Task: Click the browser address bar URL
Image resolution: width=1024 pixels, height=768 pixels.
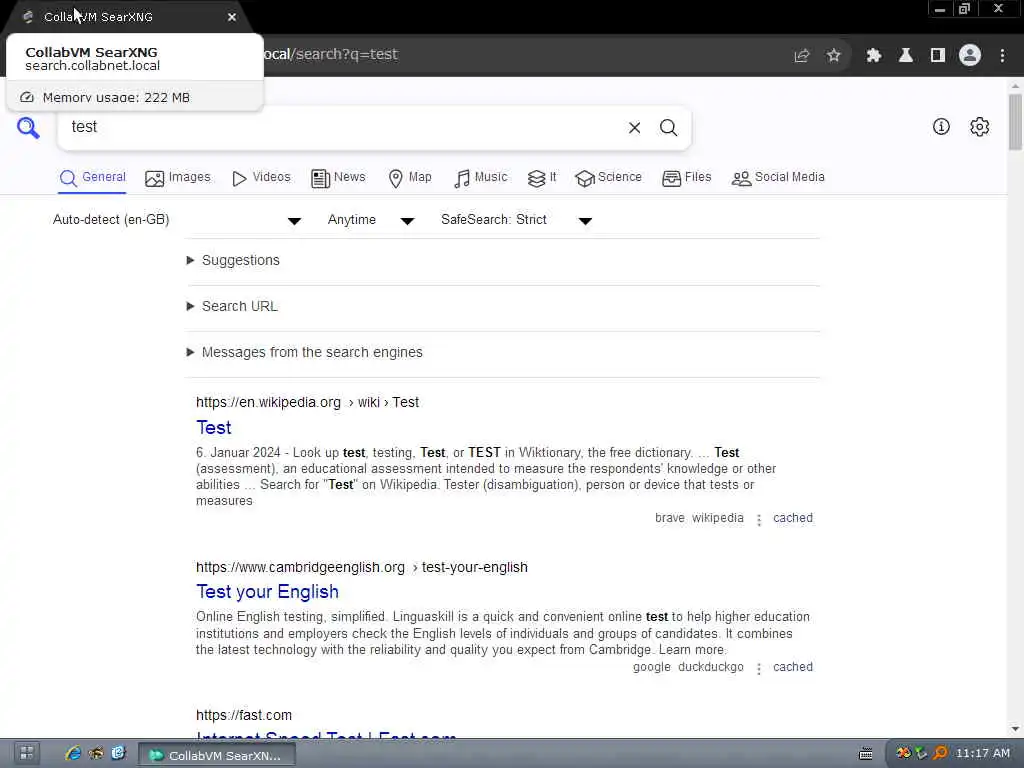Action: pyautogui.click(x=330, y=55)
